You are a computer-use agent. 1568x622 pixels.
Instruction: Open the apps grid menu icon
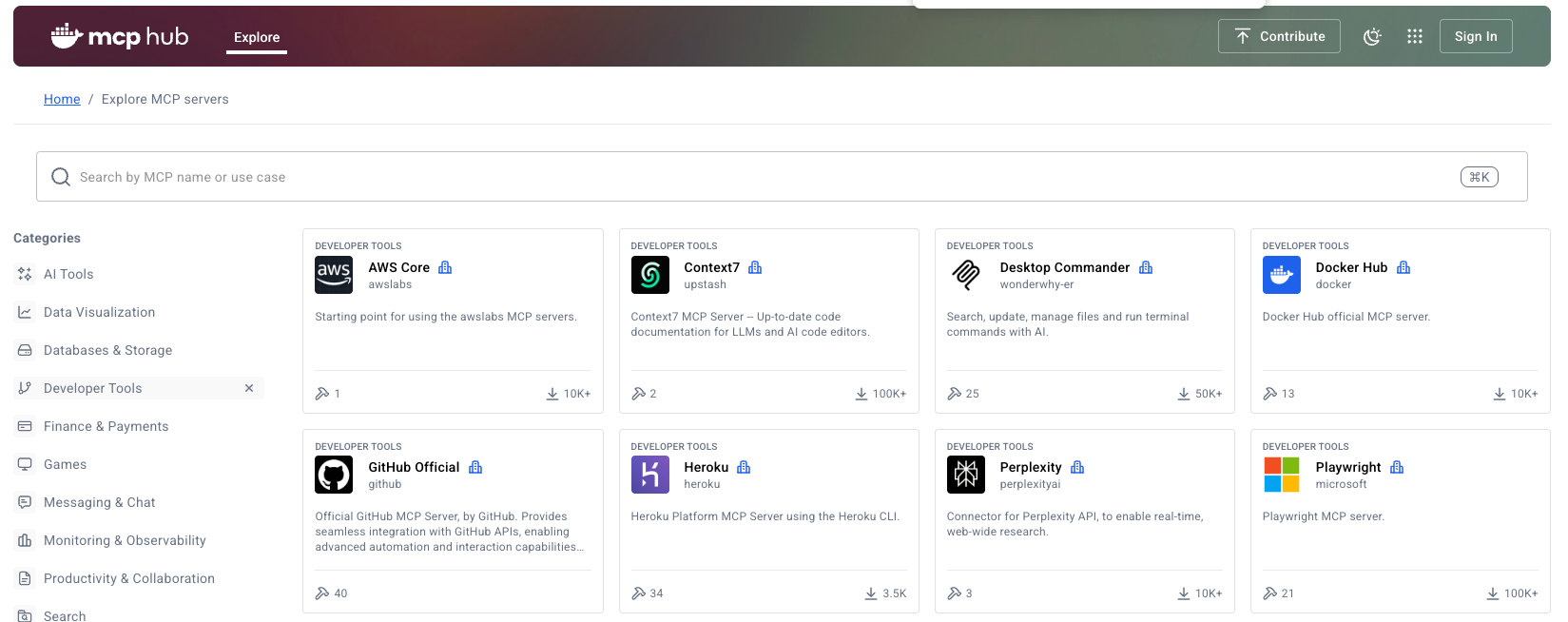click(x=1415, y=36)
